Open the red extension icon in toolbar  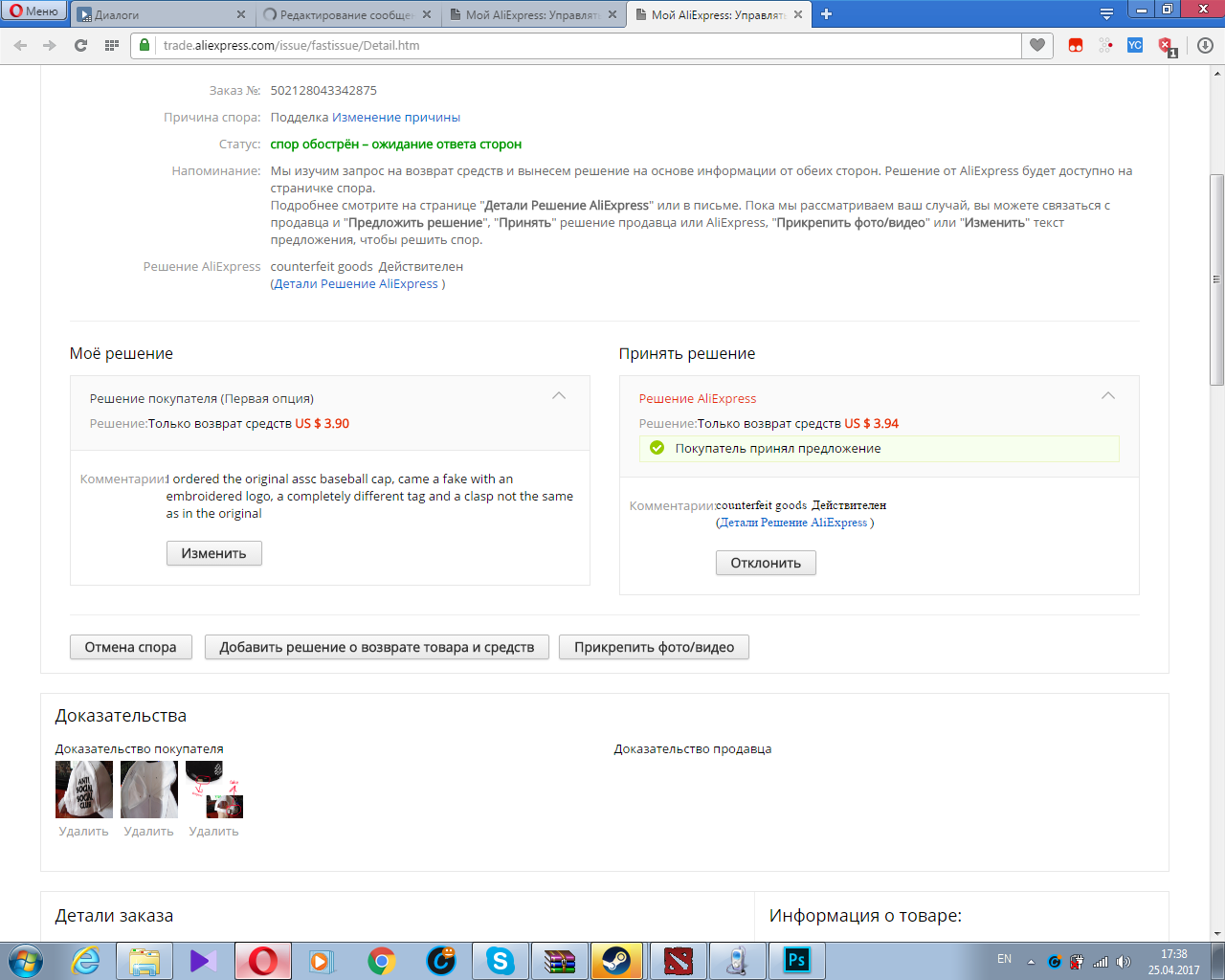(x=1076, y=45)
